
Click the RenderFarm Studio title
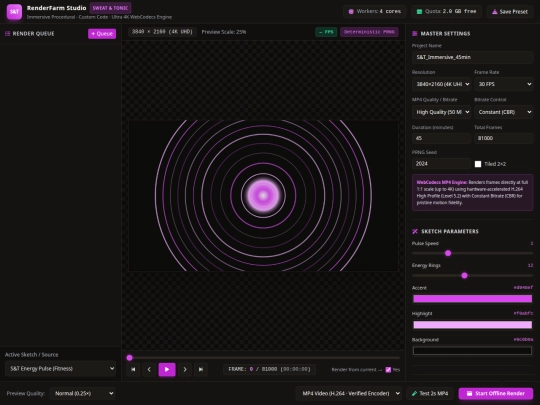[x=56, y=8]
